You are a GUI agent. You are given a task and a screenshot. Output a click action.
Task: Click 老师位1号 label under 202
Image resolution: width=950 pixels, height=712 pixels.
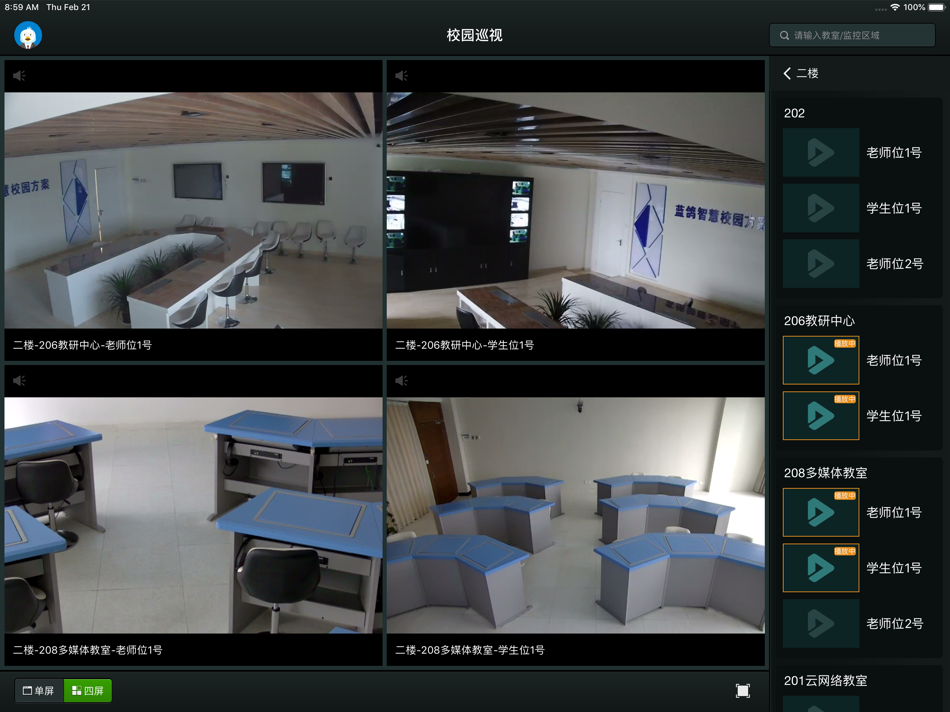point(894,153)
